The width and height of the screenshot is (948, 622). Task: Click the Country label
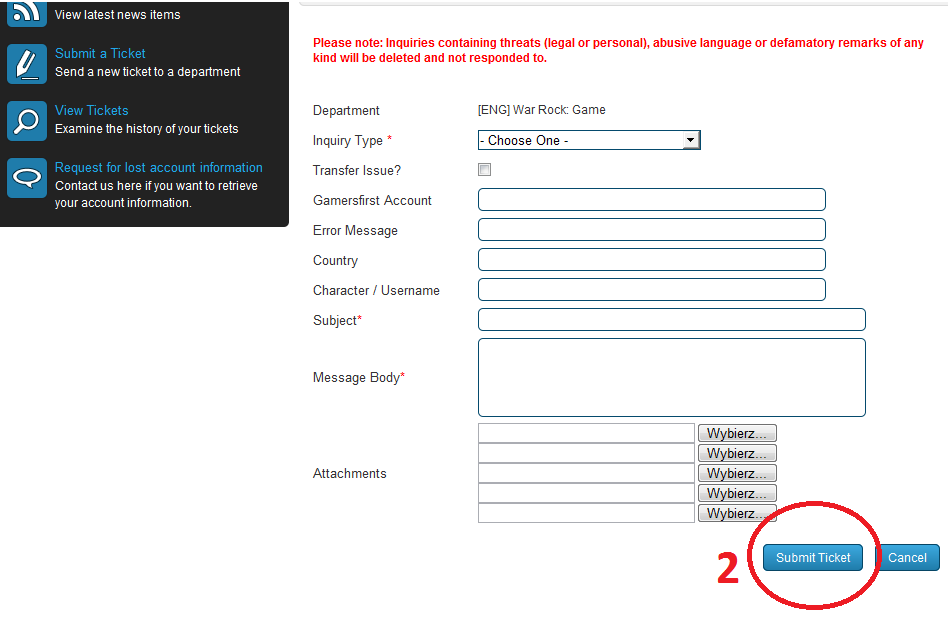coord(336,261)
